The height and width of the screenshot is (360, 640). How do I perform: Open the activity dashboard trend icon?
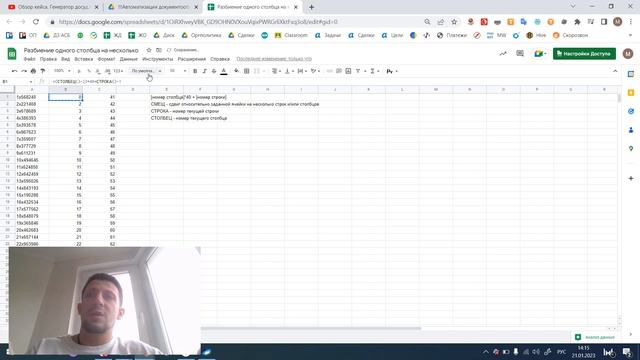503,53
